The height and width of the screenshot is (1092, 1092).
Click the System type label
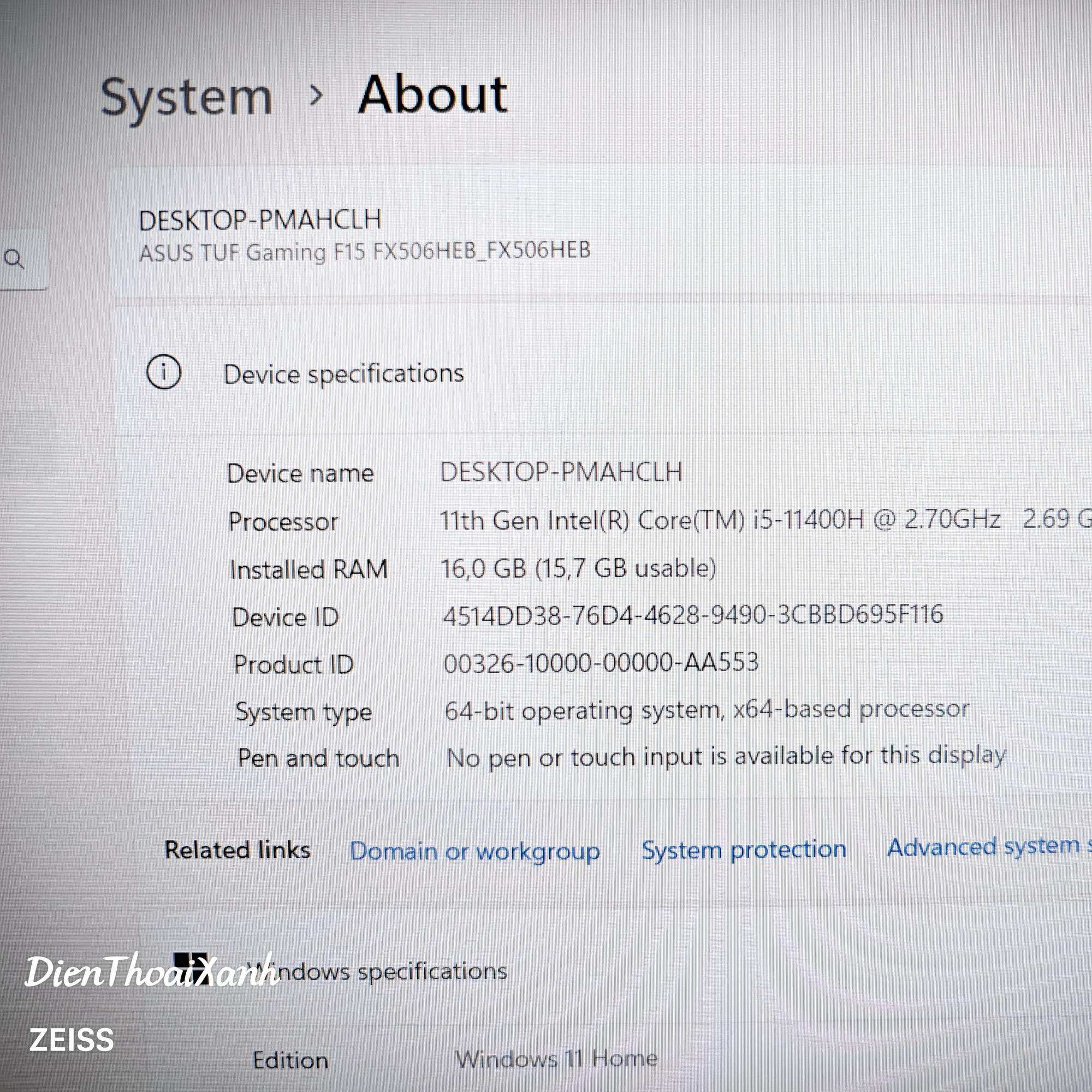pyautogui.click(x=304, y=713)
